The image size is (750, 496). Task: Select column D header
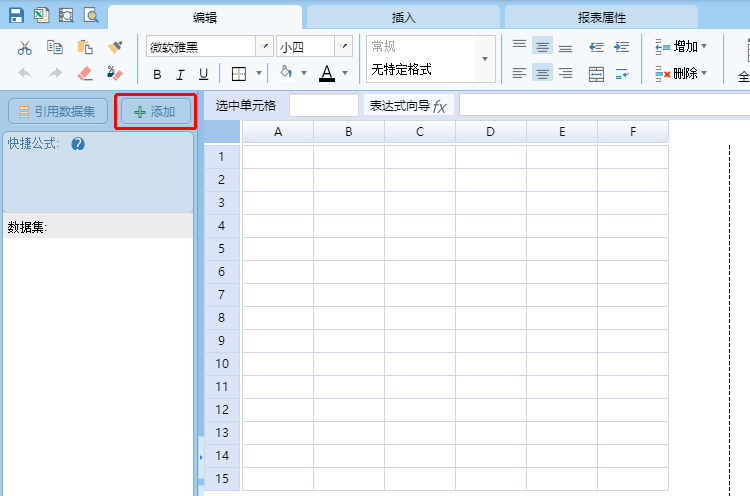point(490,132)
